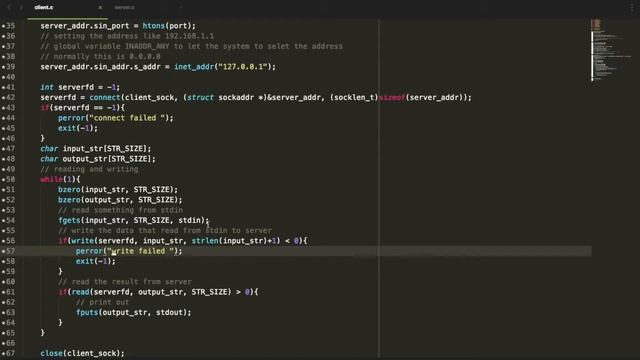Click the forward navigation arrow in tab bar
This screenshot has width=640, height=360.
point(21,7)
